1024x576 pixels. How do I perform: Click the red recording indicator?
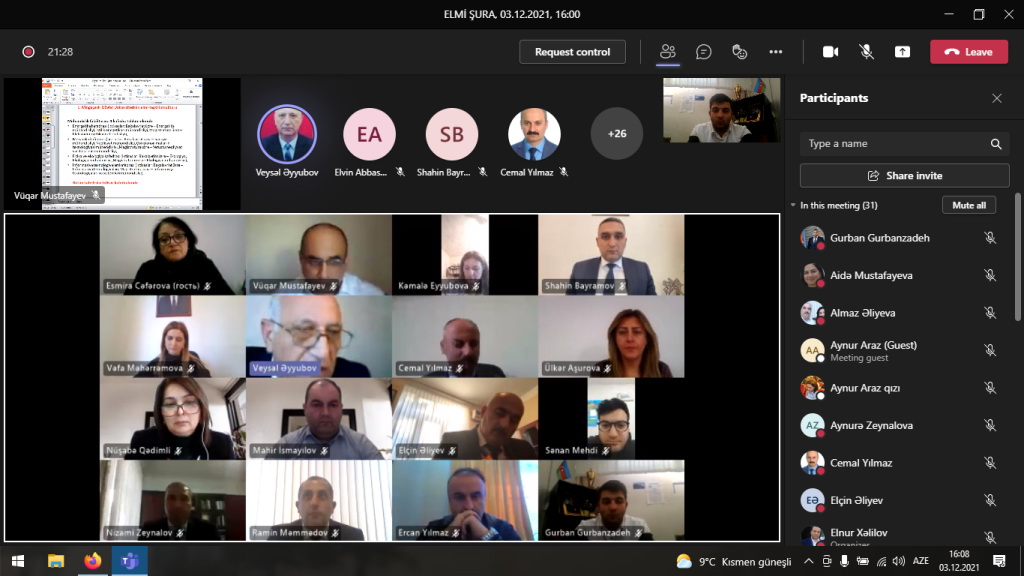28,52
